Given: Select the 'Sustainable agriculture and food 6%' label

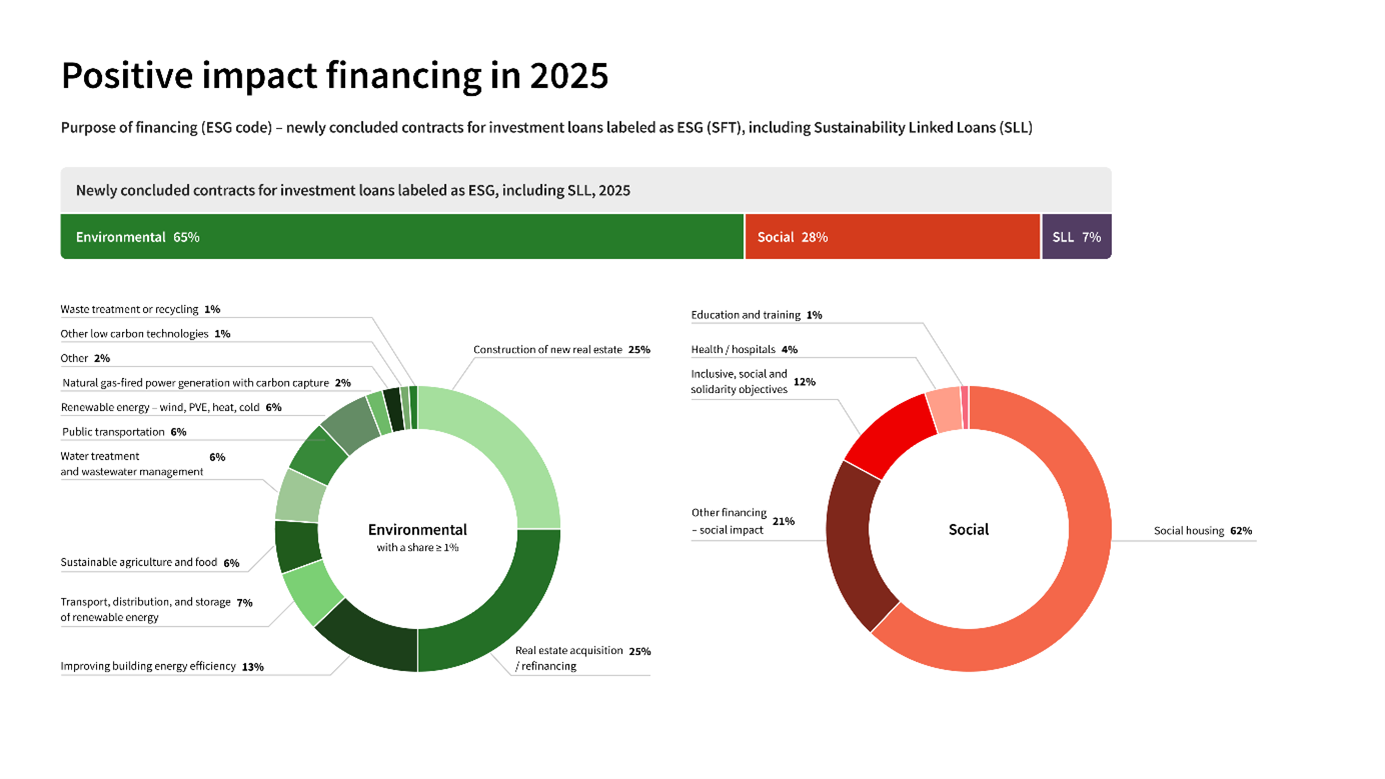Looking at the screenshot, I should tap(150, 563).
